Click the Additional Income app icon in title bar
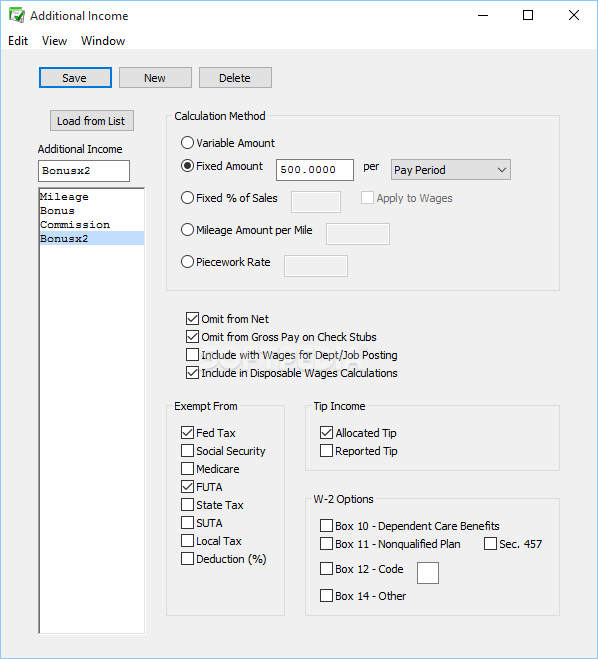The image size is (598, 659). coord(17,16)
